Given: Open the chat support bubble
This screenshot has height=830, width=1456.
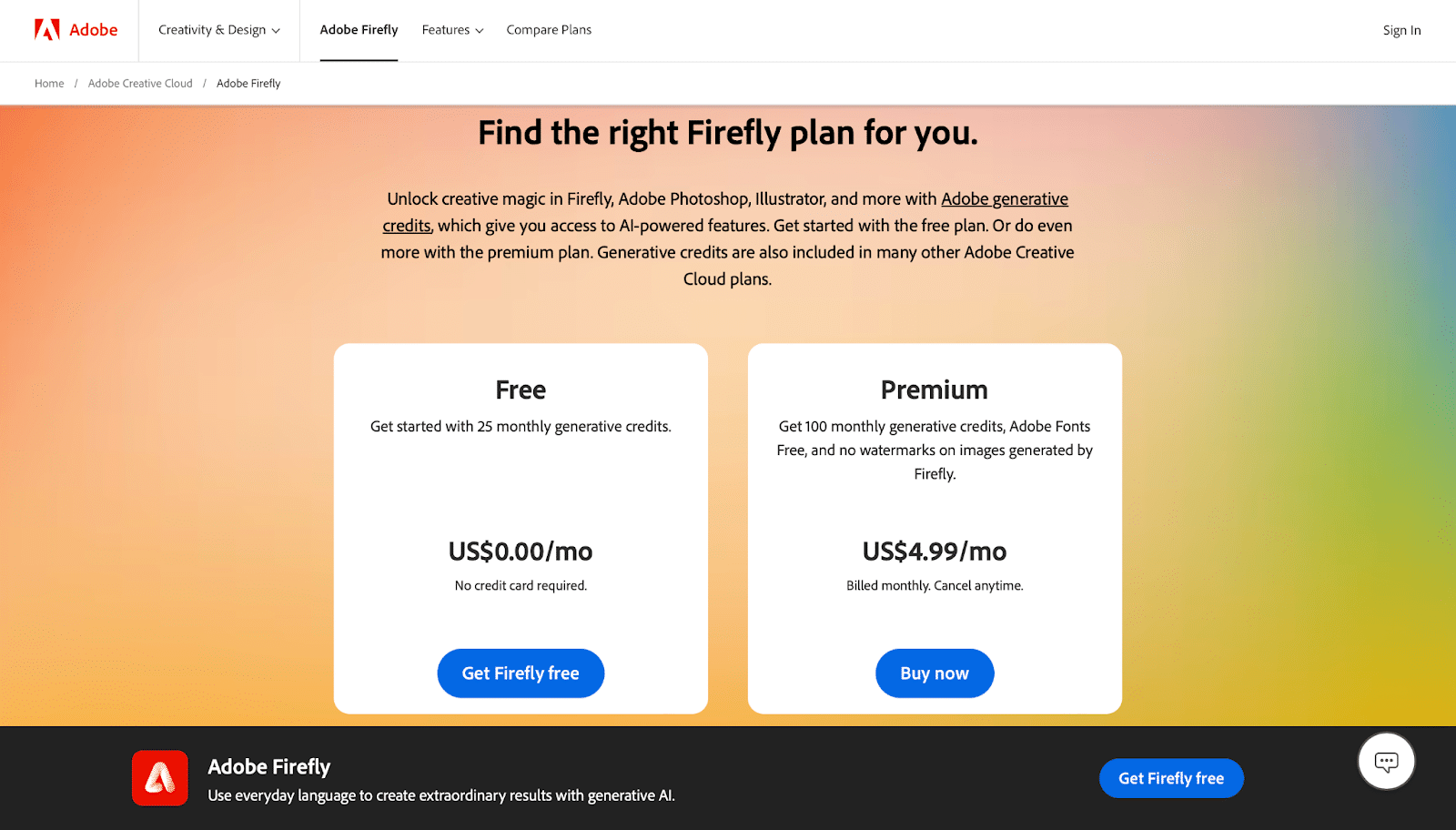Looking at the screenshot, I should pyautogui.click(x=1385, y=761).
